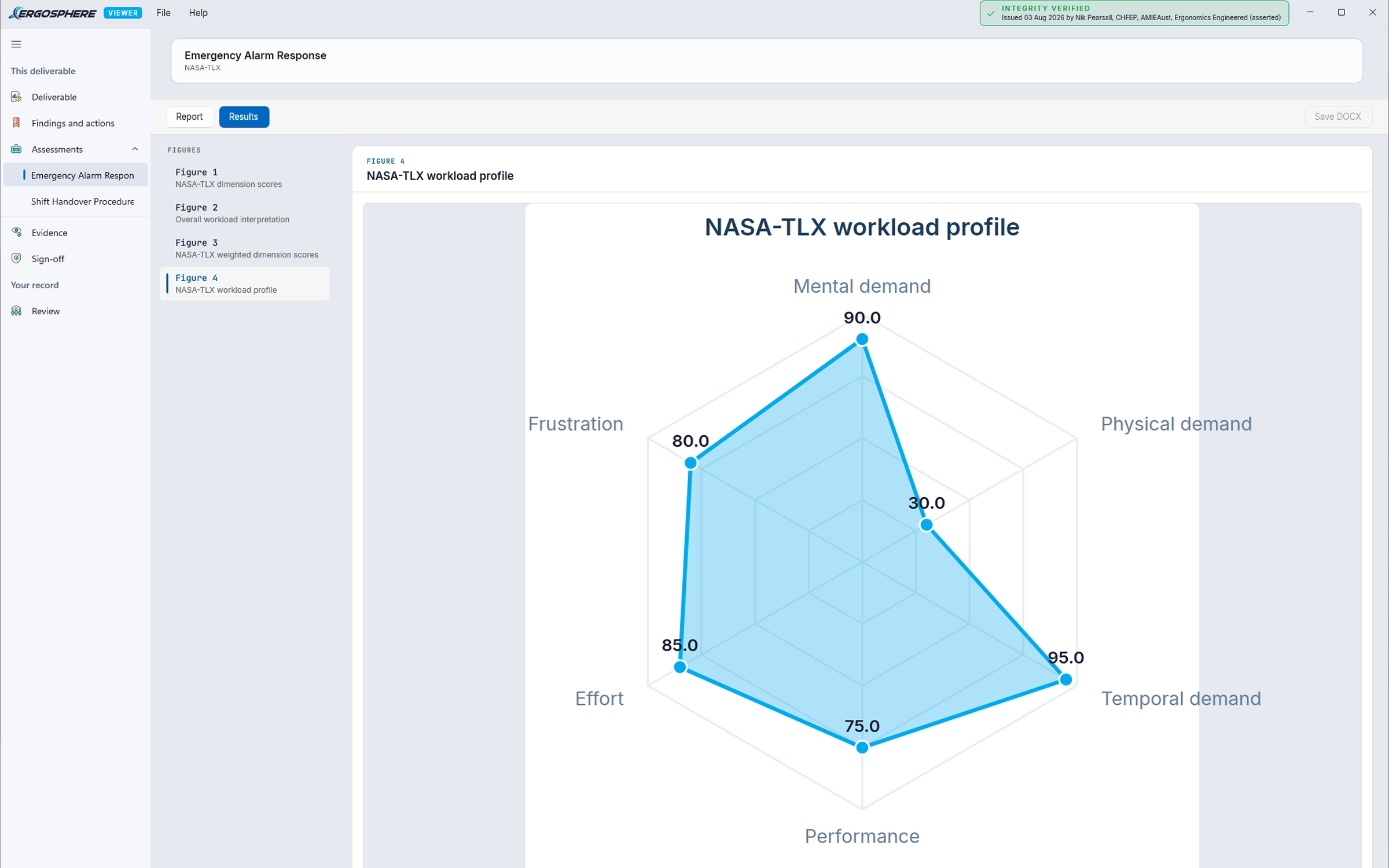
Task: Click the Save DOCX button
Action: click(x=1337, y=116)
